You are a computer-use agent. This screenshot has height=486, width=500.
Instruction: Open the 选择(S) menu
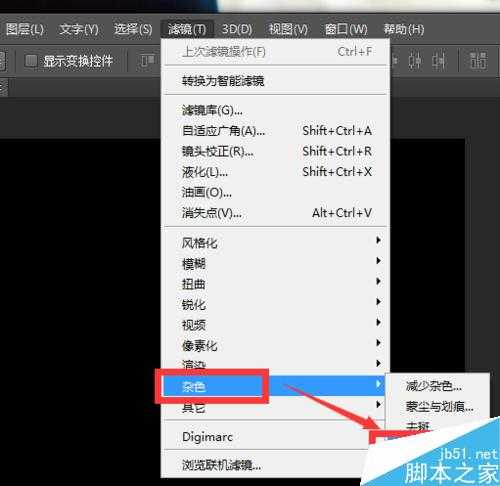click(133, 30)
